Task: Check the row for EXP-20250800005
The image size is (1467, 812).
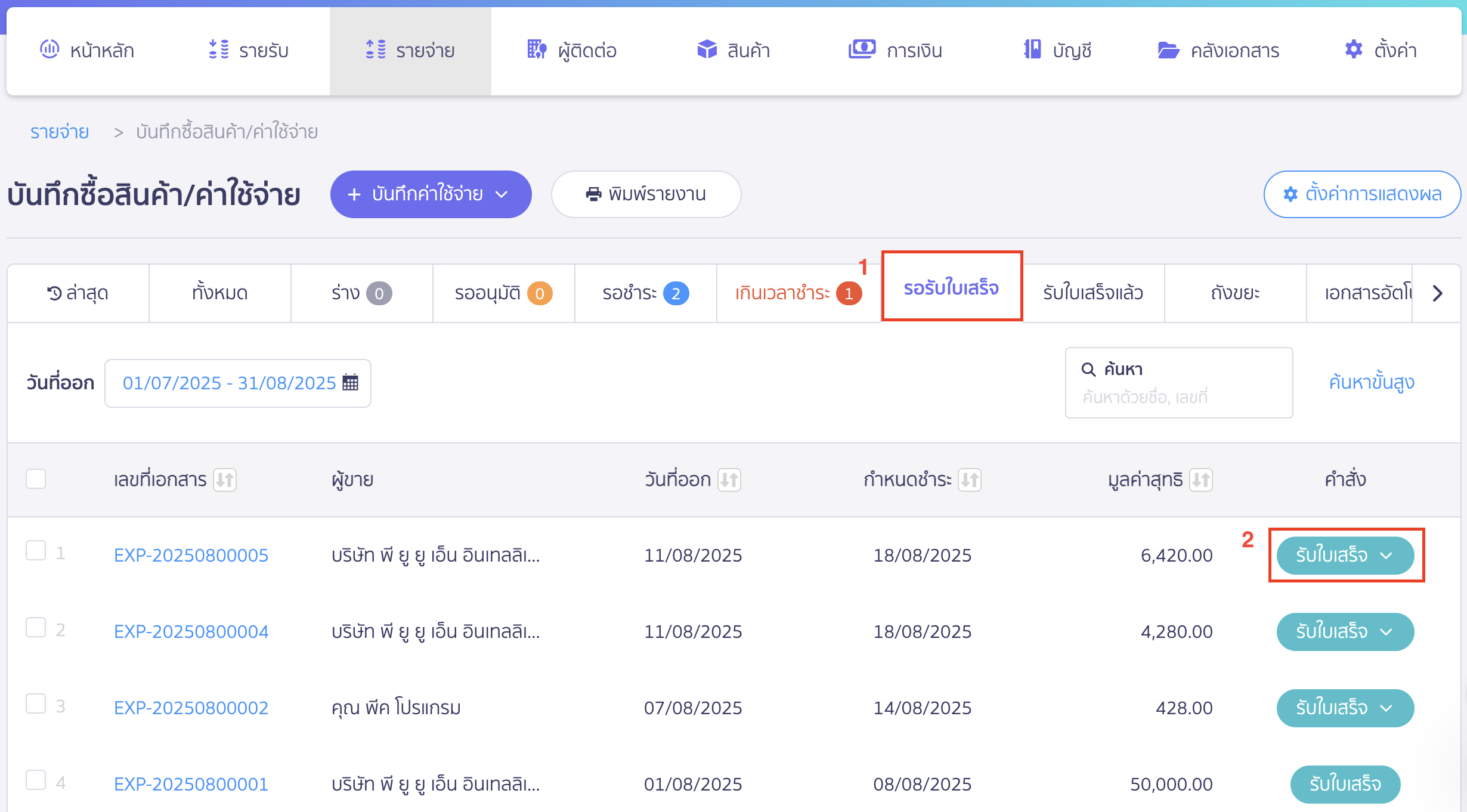Action: (x=36, y=551)
